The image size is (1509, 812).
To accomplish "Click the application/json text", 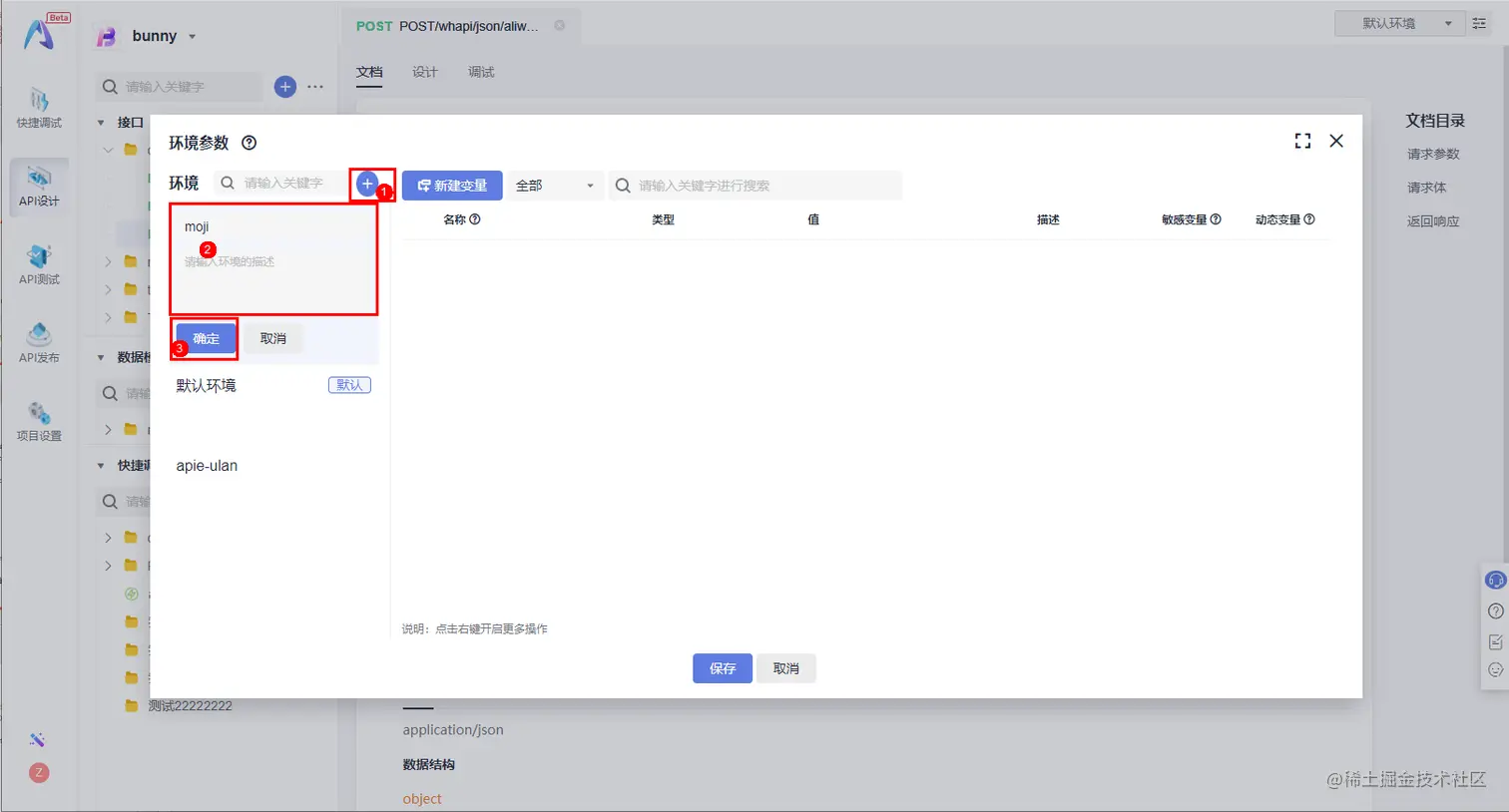I will coord(453,730).
